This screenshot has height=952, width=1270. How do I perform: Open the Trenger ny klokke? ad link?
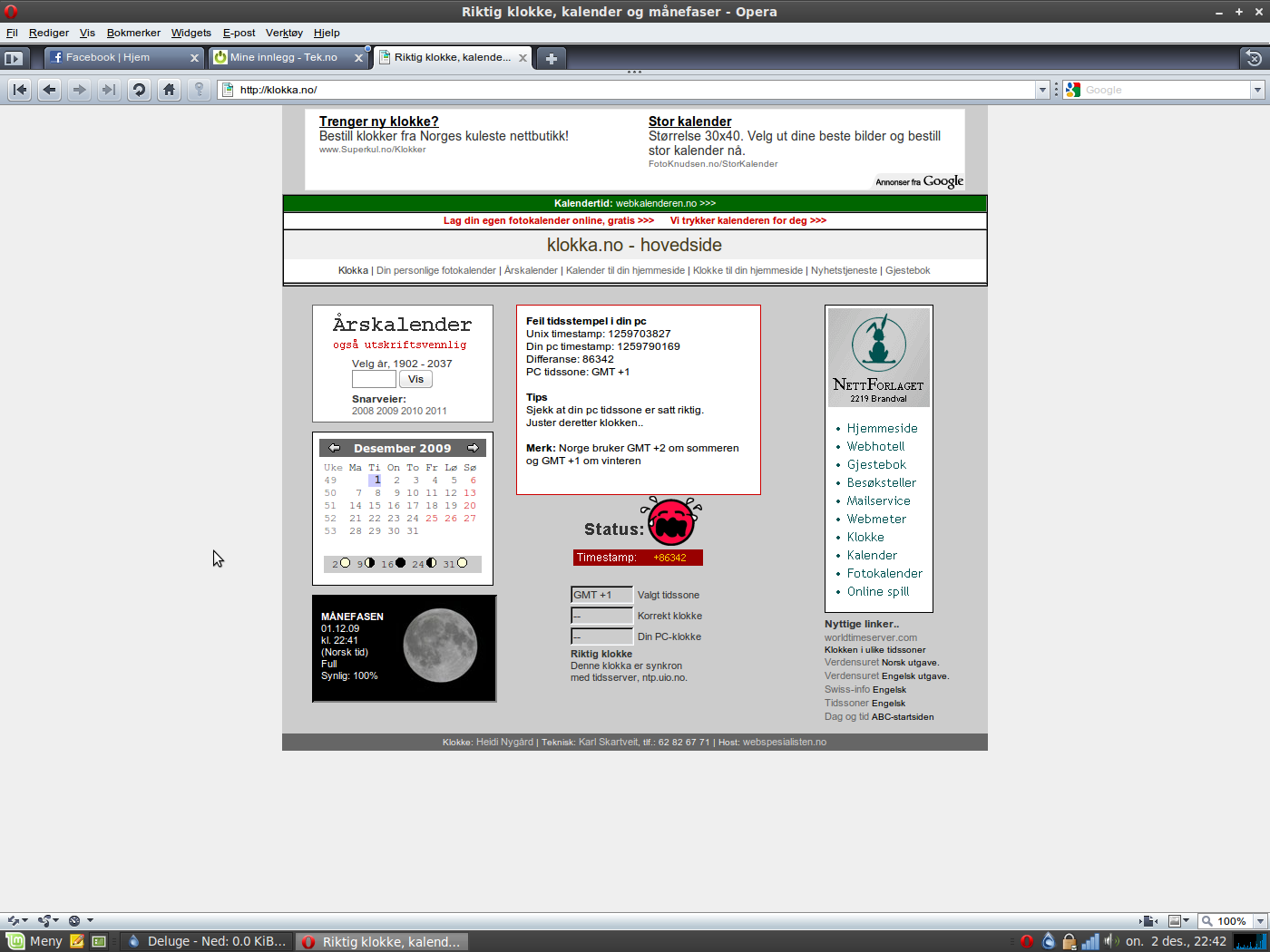click(378, 121)
